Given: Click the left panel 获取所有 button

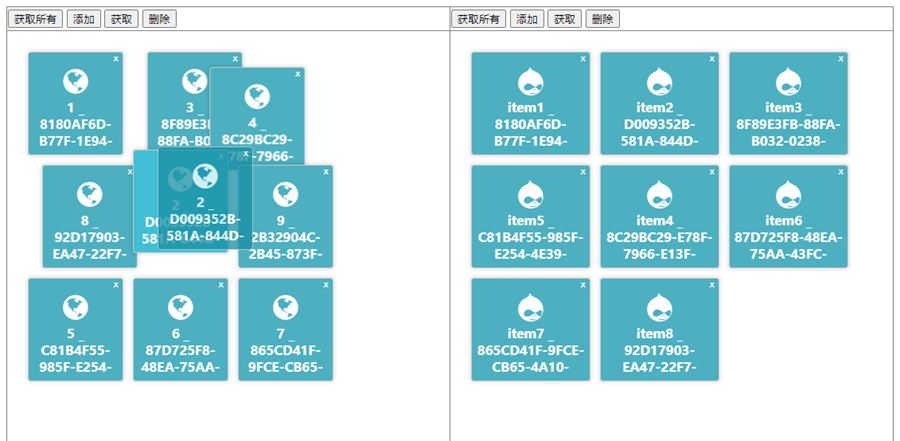Looking at the screenshot, I should (35, 19).
